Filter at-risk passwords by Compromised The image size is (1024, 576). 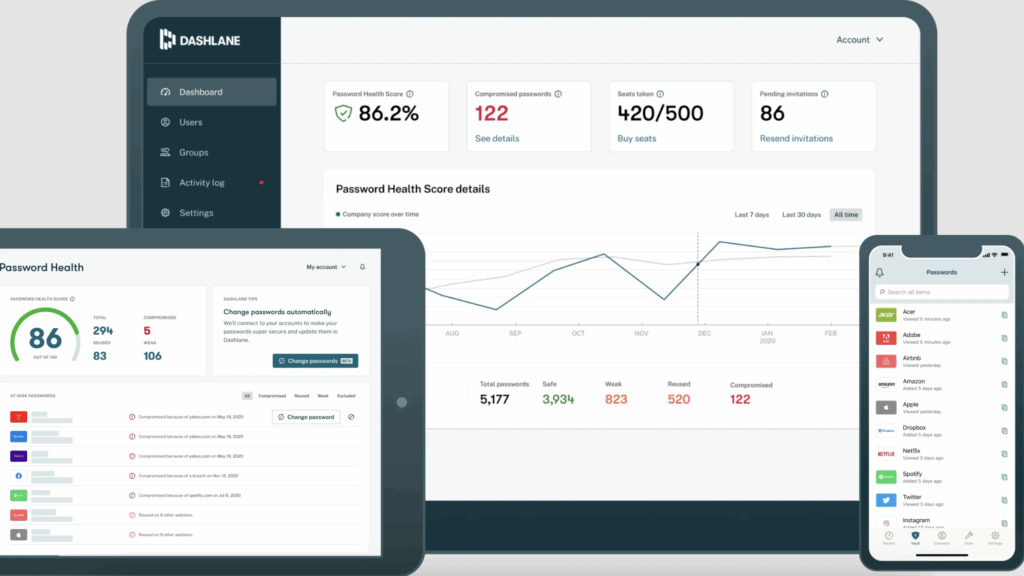(272, 396)
